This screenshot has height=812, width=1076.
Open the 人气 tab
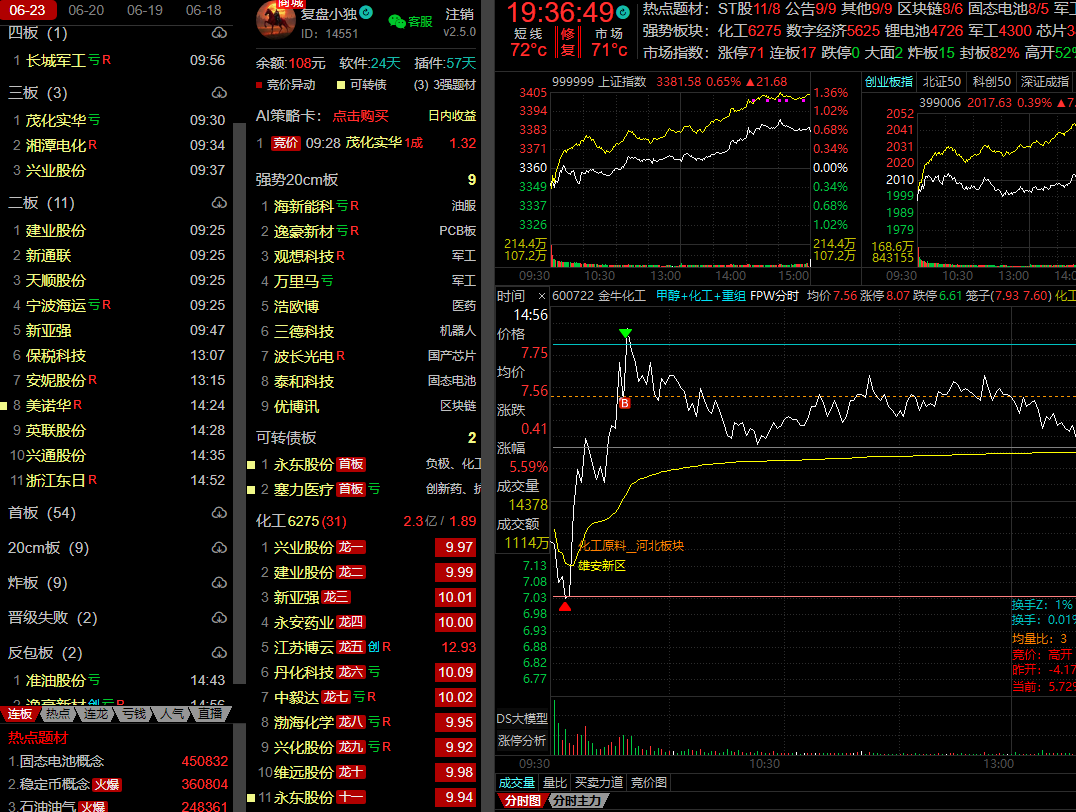pyautogui.click(x=172, y=714)
